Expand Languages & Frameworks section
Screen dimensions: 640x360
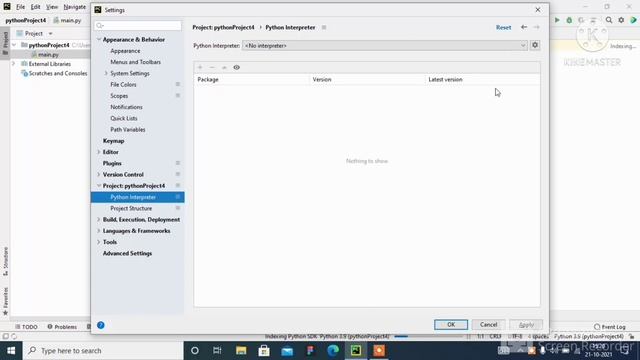pyautogui.click(x=99, y=231)
